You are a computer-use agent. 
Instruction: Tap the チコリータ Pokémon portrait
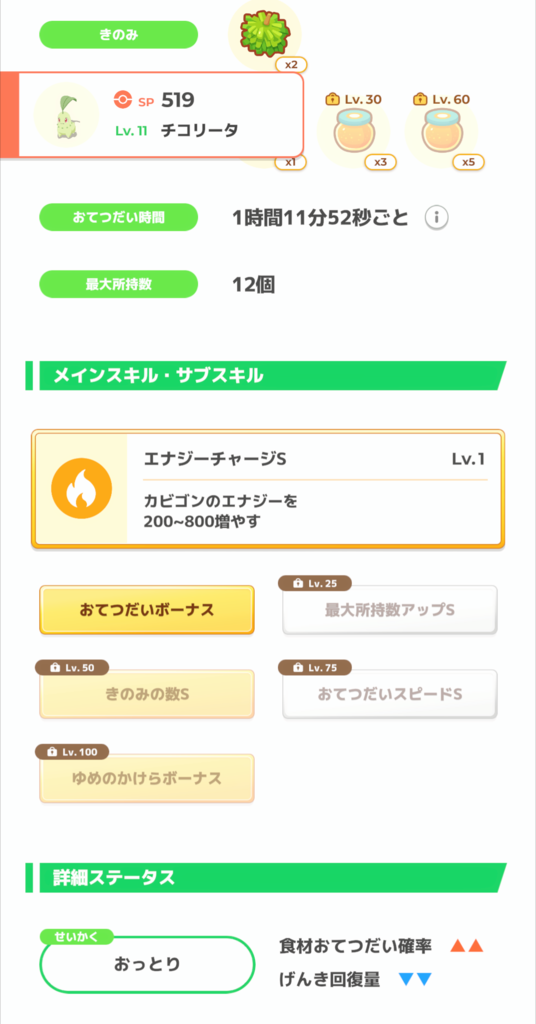pos(66,115)
